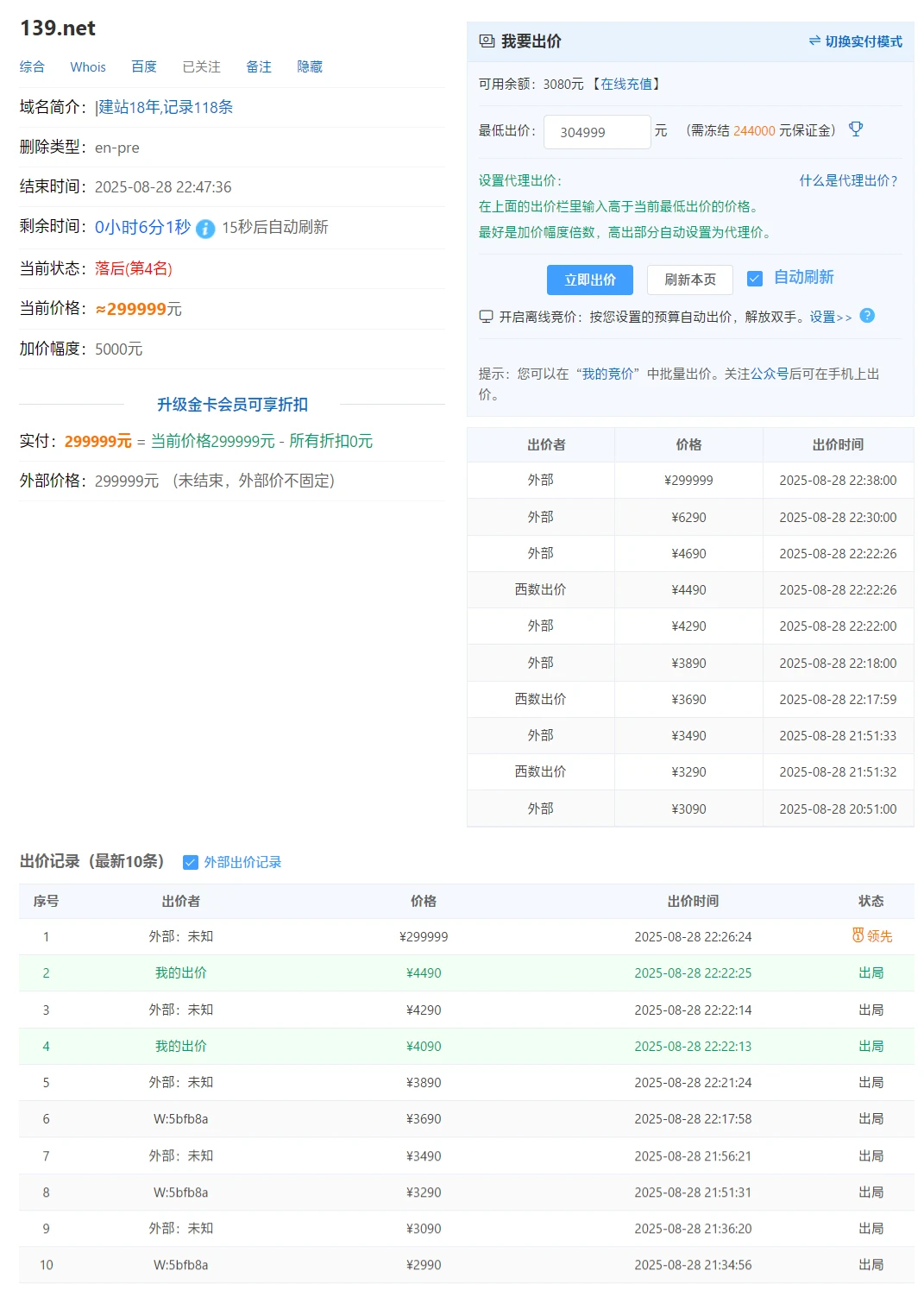Click the monitor icon beside 开启离线竞价
924x1290 pixels.
point(486,317)
